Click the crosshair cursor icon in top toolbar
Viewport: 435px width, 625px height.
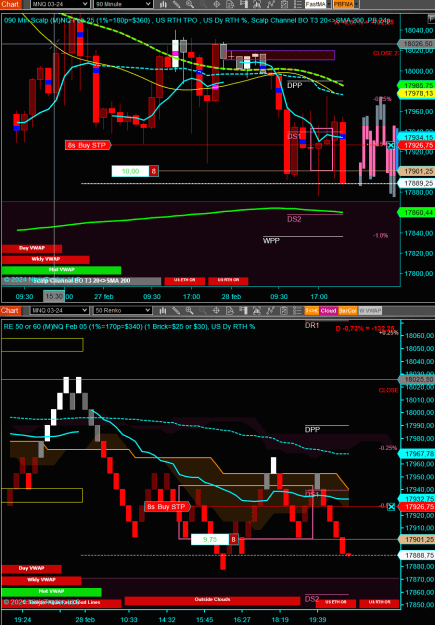(217, 4)
